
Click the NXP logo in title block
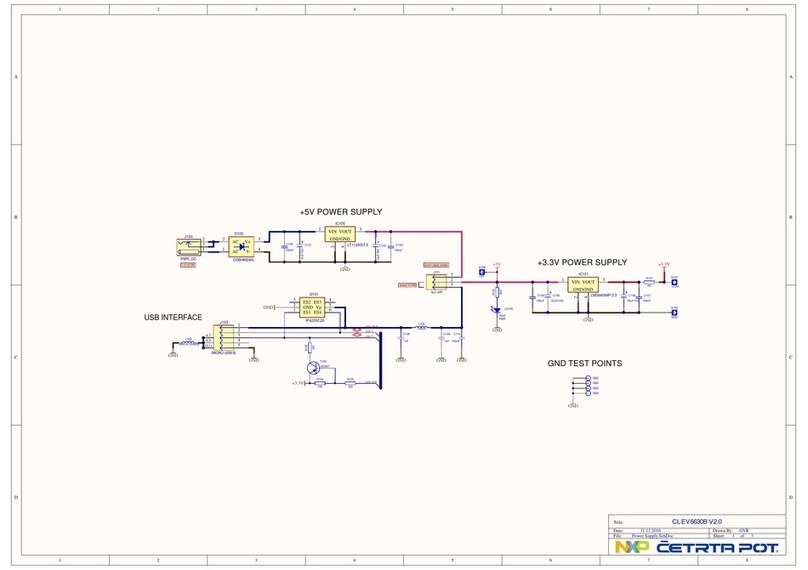pyautogui.click(x=632, y=547)
